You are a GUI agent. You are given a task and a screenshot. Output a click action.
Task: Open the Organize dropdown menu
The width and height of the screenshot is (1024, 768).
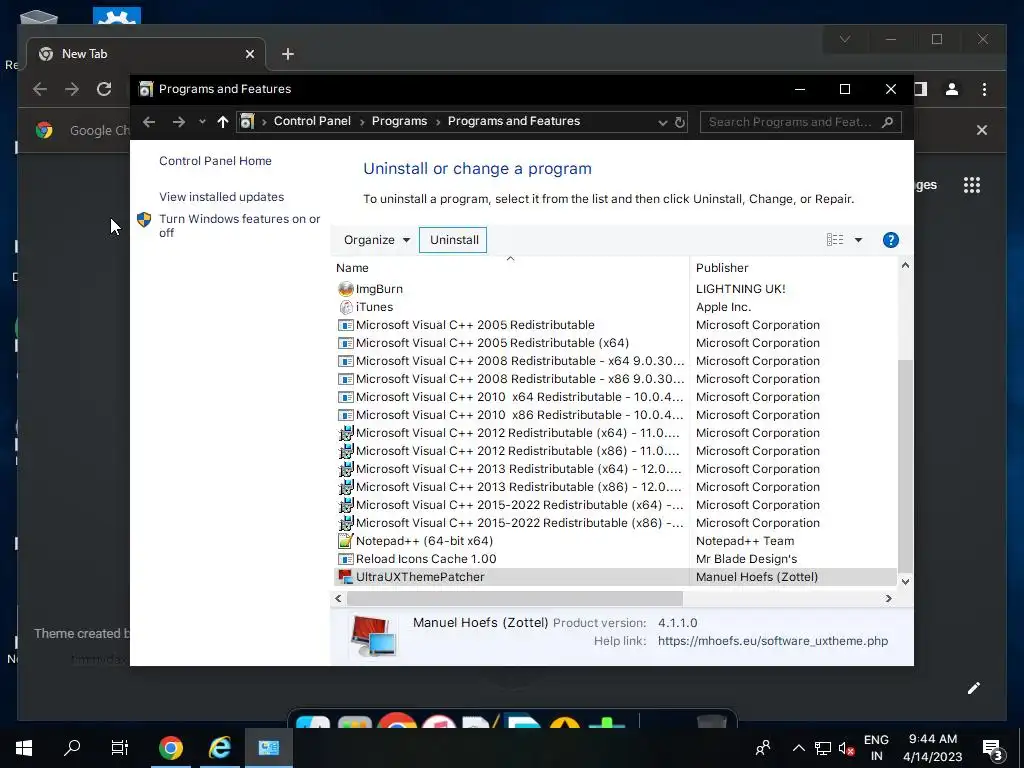pyautogui.click(x=377, y=240)
